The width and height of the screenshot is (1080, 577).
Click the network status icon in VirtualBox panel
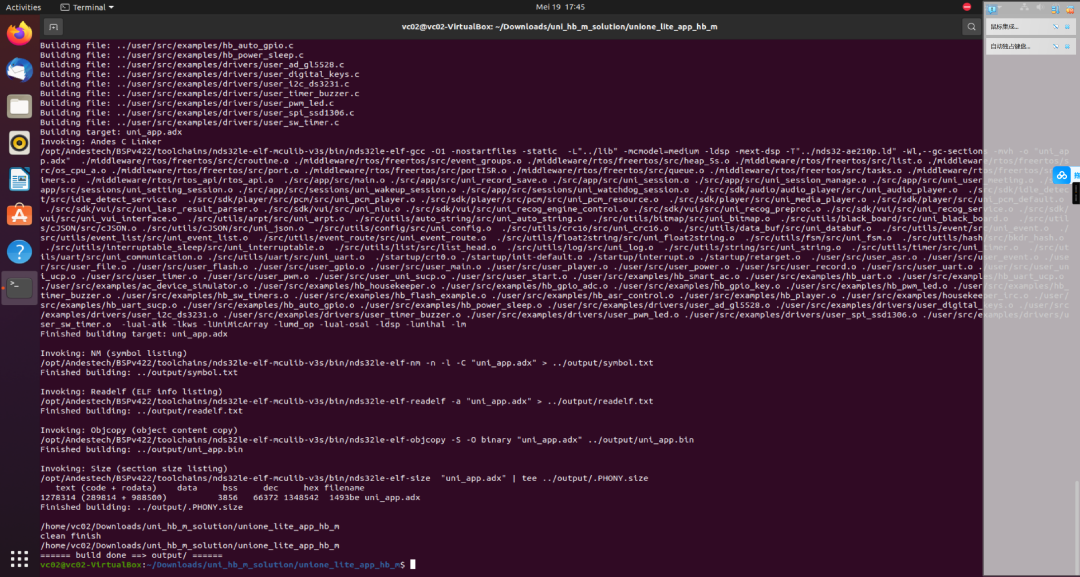(x=1024, y=7)
